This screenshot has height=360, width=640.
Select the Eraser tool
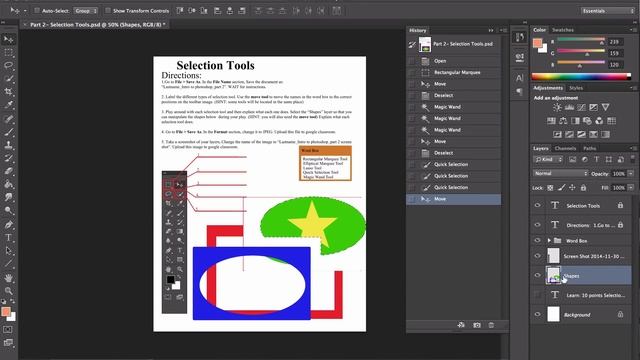[x=8, y=171]
